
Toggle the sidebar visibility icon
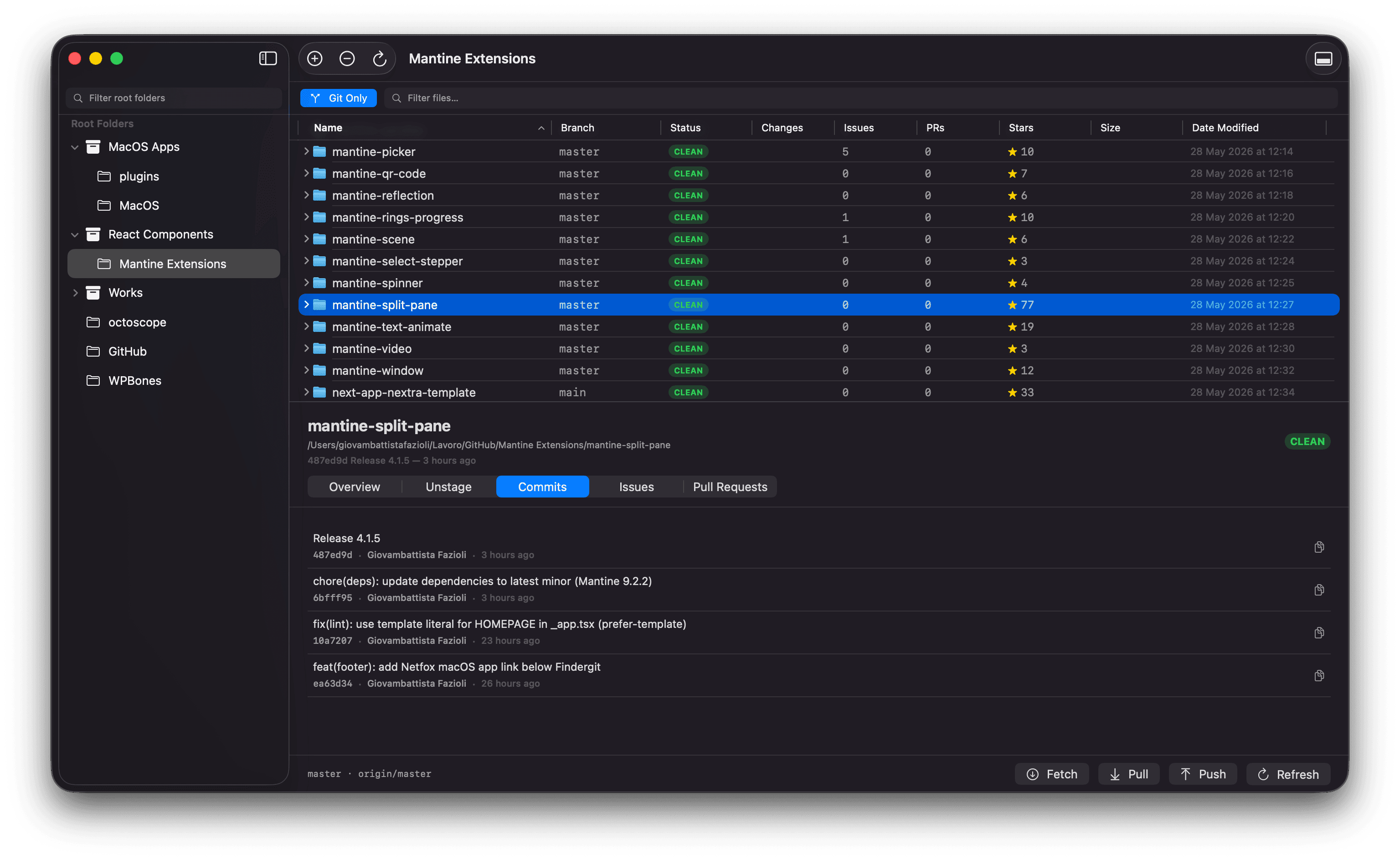coord(268,58)
